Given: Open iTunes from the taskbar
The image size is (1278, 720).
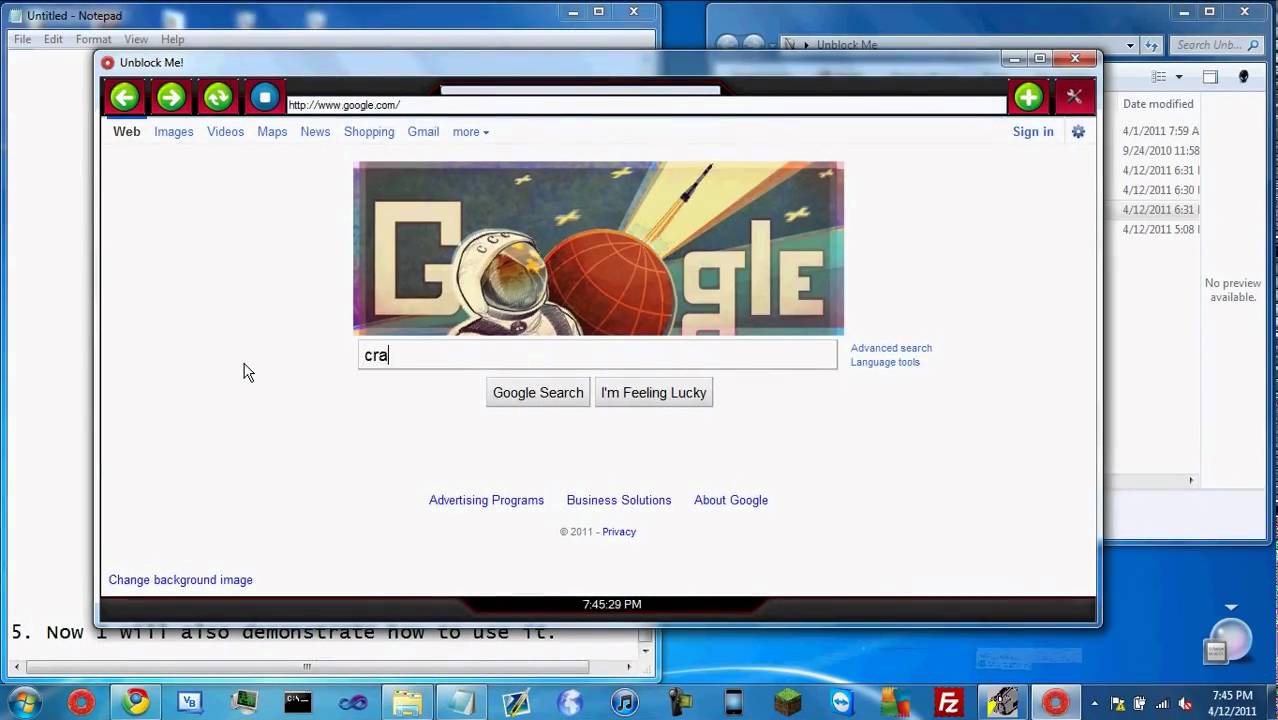Looking at the screenshot, I should click(x=625, y=703).
